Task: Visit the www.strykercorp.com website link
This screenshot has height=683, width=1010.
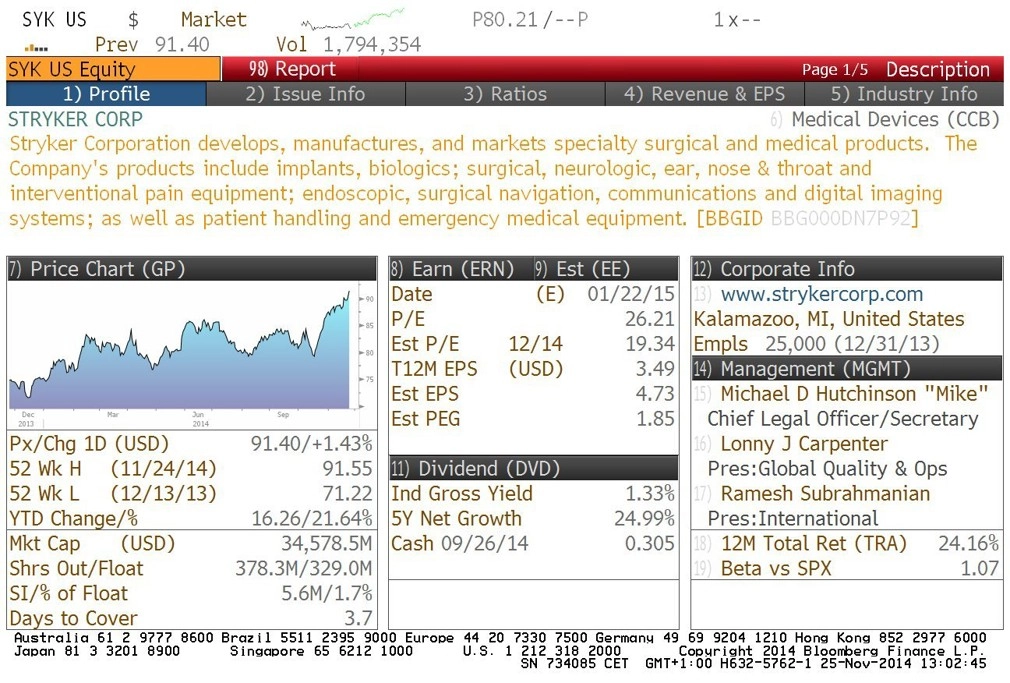Action: pos(821,294)
